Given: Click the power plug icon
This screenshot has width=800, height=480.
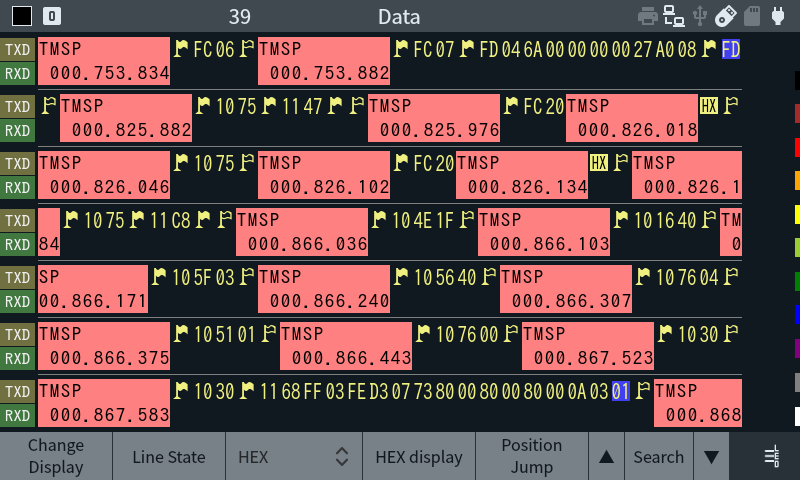Looking at the screenshot, I should point(779,16).
